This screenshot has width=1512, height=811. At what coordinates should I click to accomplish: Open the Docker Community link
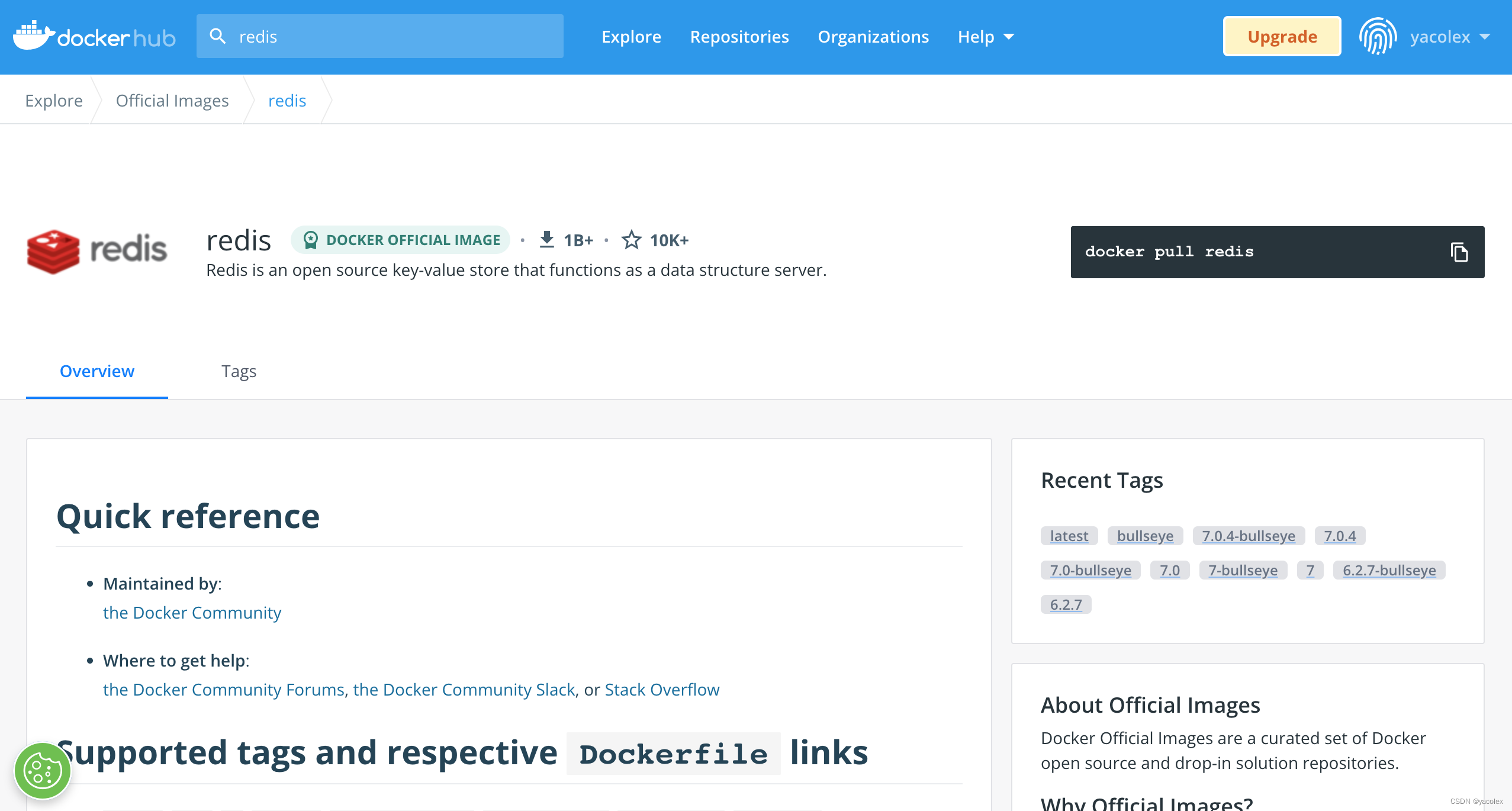coord(192,613)
